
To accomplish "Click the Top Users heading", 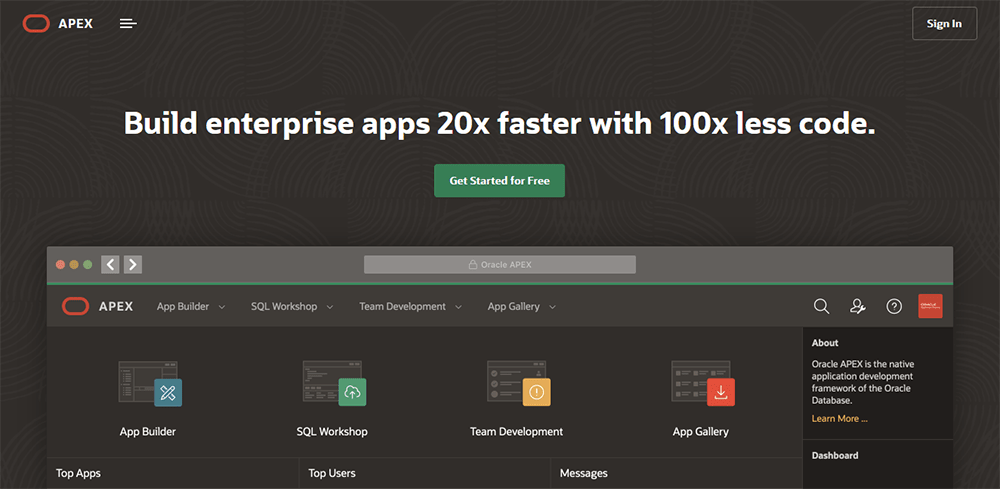I will point(332,473).
